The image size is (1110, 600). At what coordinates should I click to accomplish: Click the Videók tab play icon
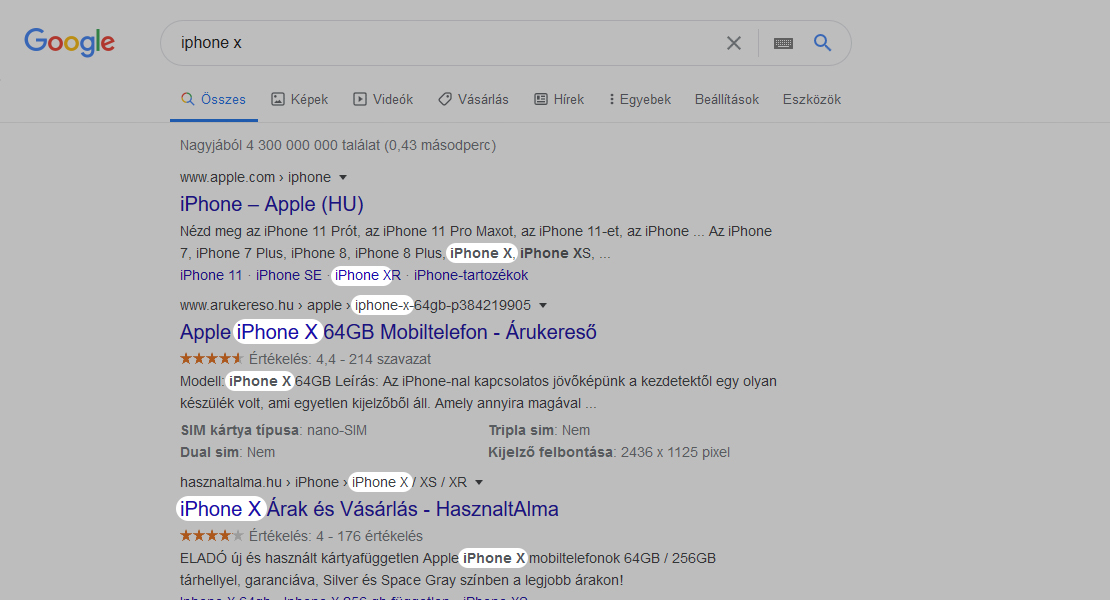point(360,100)
